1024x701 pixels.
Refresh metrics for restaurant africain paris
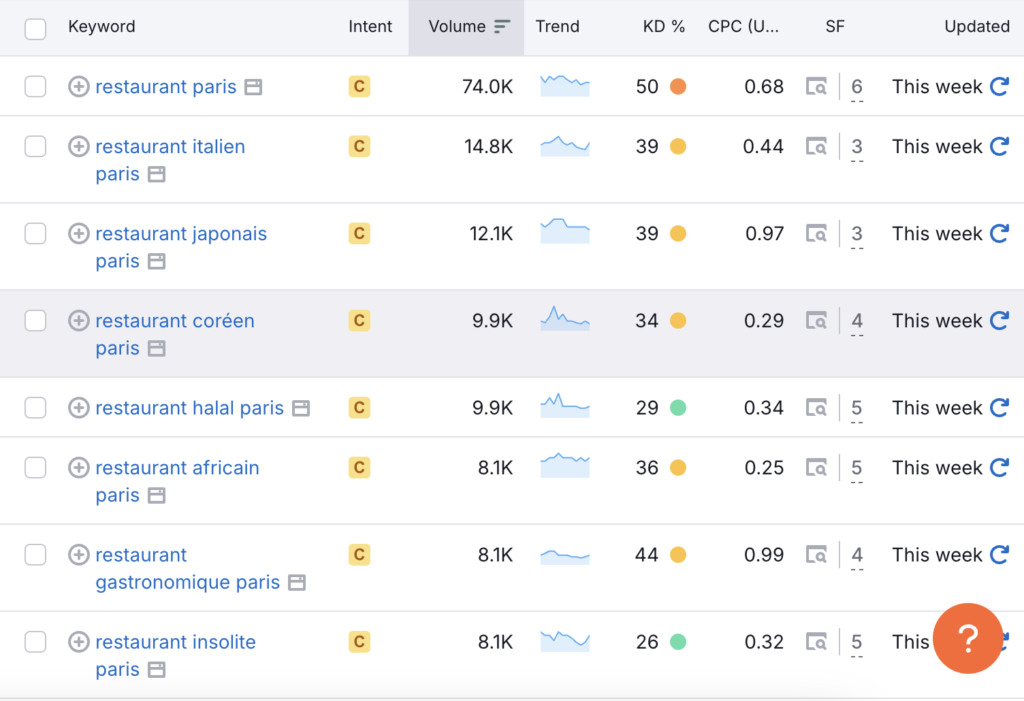point(1000,468)
